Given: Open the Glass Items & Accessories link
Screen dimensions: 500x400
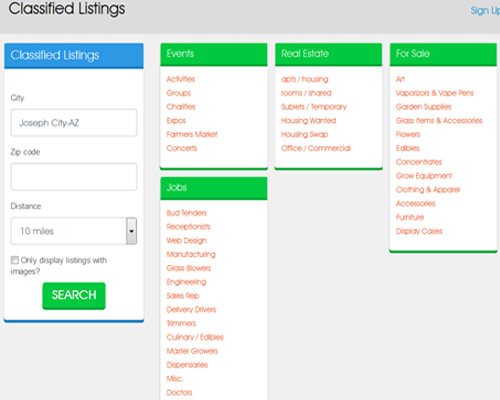Looking at the screenshot, I should (x=439, y=121).
